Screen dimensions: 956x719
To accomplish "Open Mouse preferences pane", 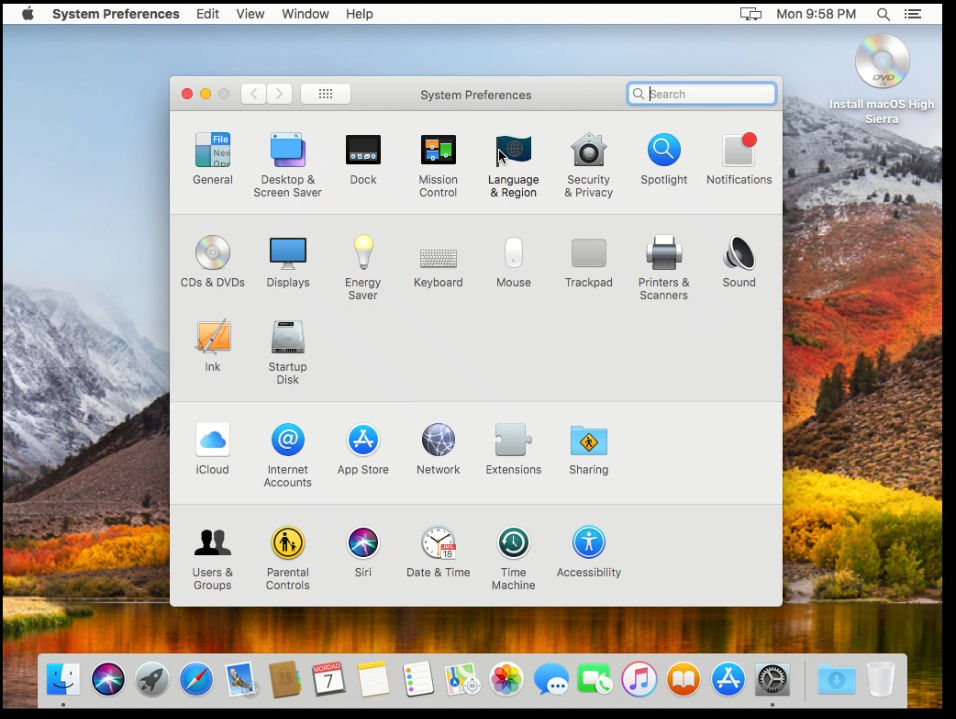I will click(x=513, y=261).
